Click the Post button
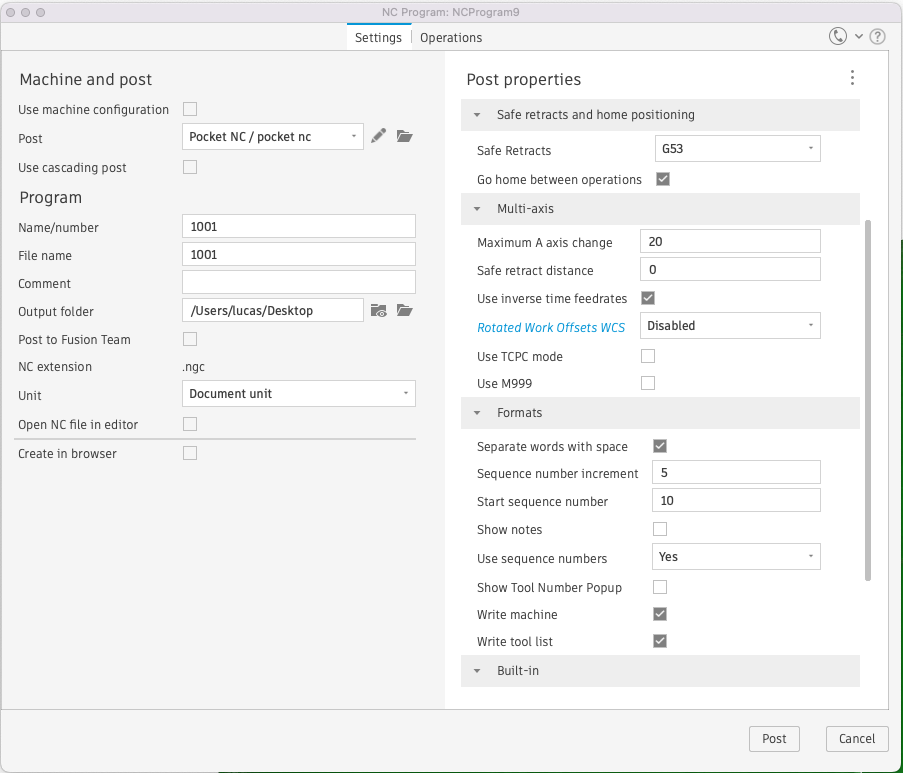903x773 pixels. pos(774,738)
